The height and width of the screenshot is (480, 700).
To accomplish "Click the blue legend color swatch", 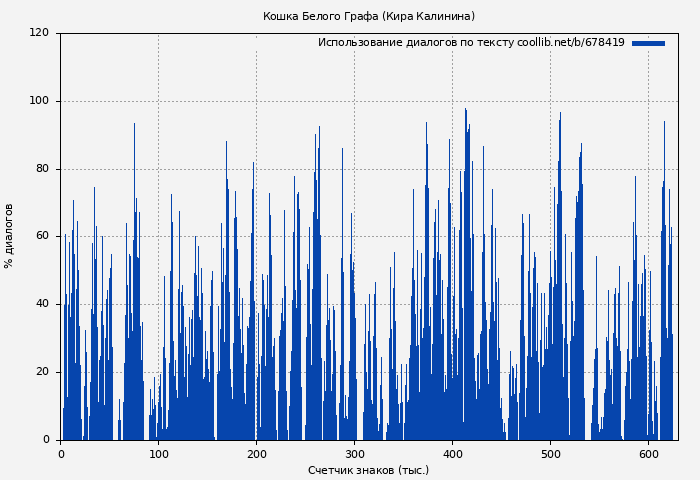I will click(x=648, y=43).
